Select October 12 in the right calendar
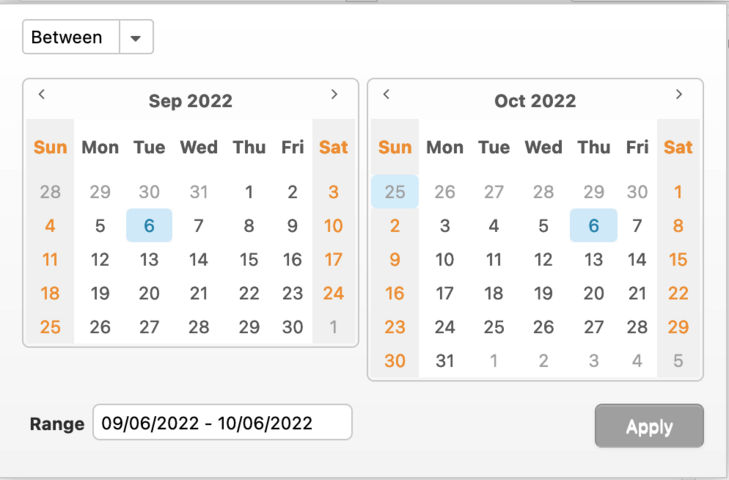 tap(543, 260)
